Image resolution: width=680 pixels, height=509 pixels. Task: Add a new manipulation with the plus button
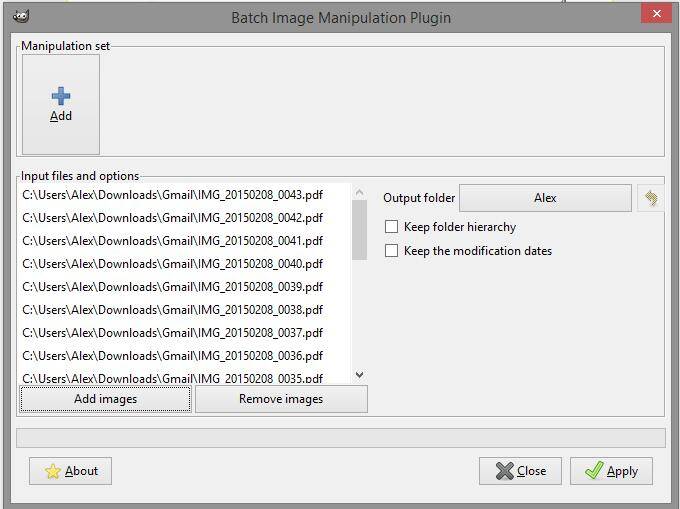(61, 104)
